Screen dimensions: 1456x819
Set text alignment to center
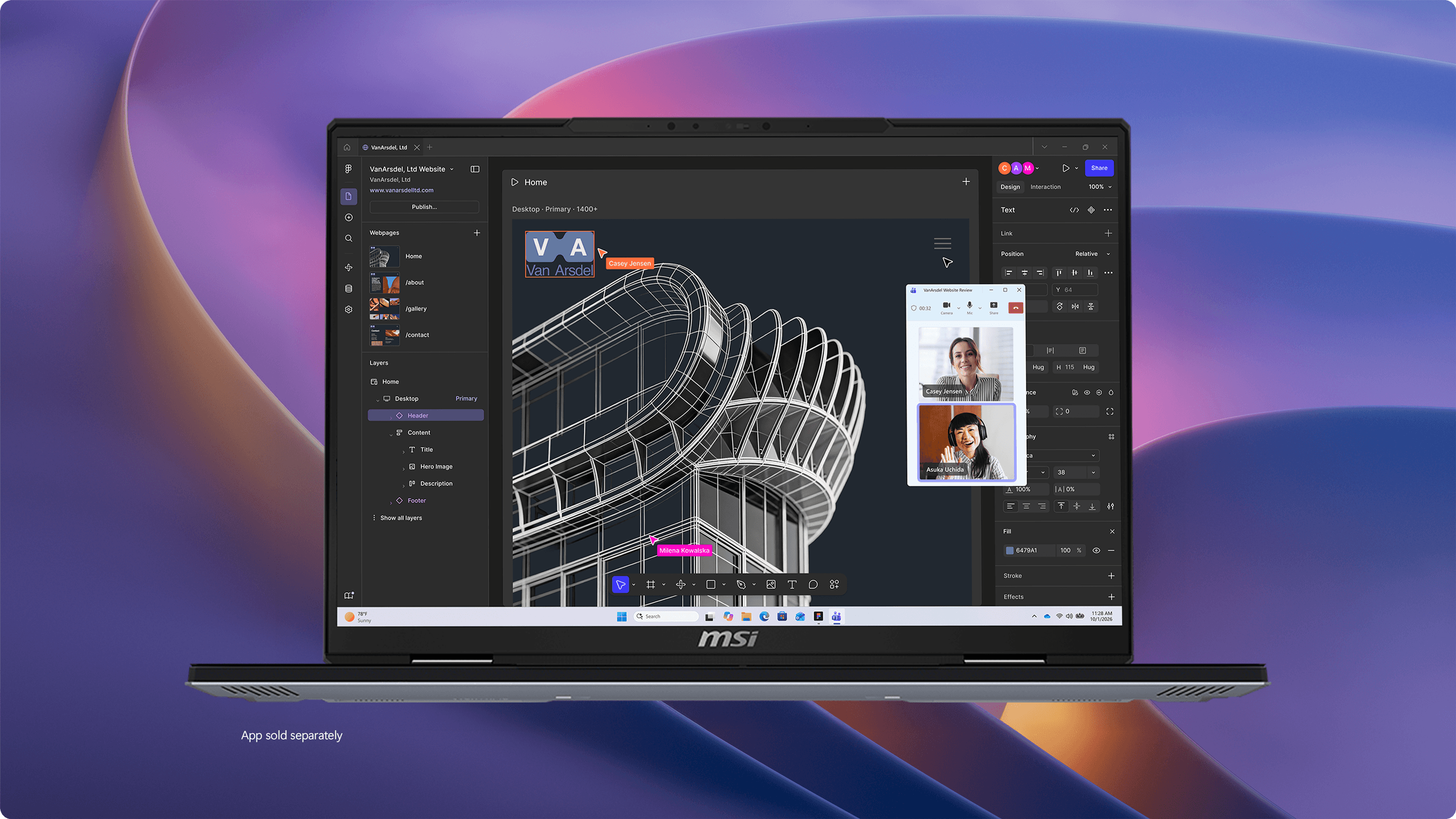click(1026, 506)
